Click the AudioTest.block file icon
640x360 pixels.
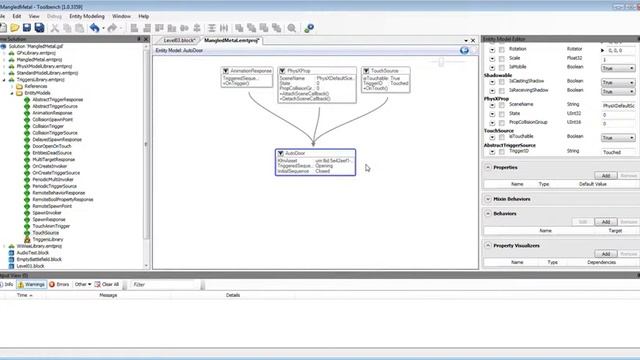(11, 253)
